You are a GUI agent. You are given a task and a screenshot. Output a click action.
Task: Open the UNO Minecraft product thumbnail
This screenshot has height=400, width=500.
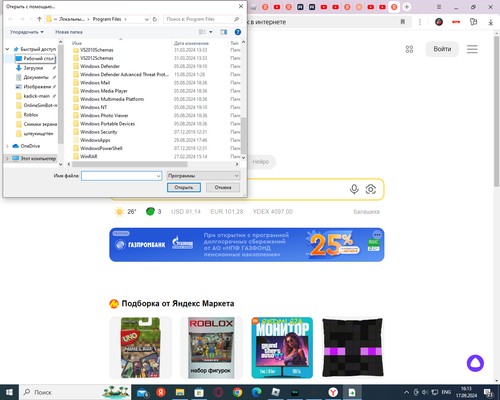[x=140, y=348]
